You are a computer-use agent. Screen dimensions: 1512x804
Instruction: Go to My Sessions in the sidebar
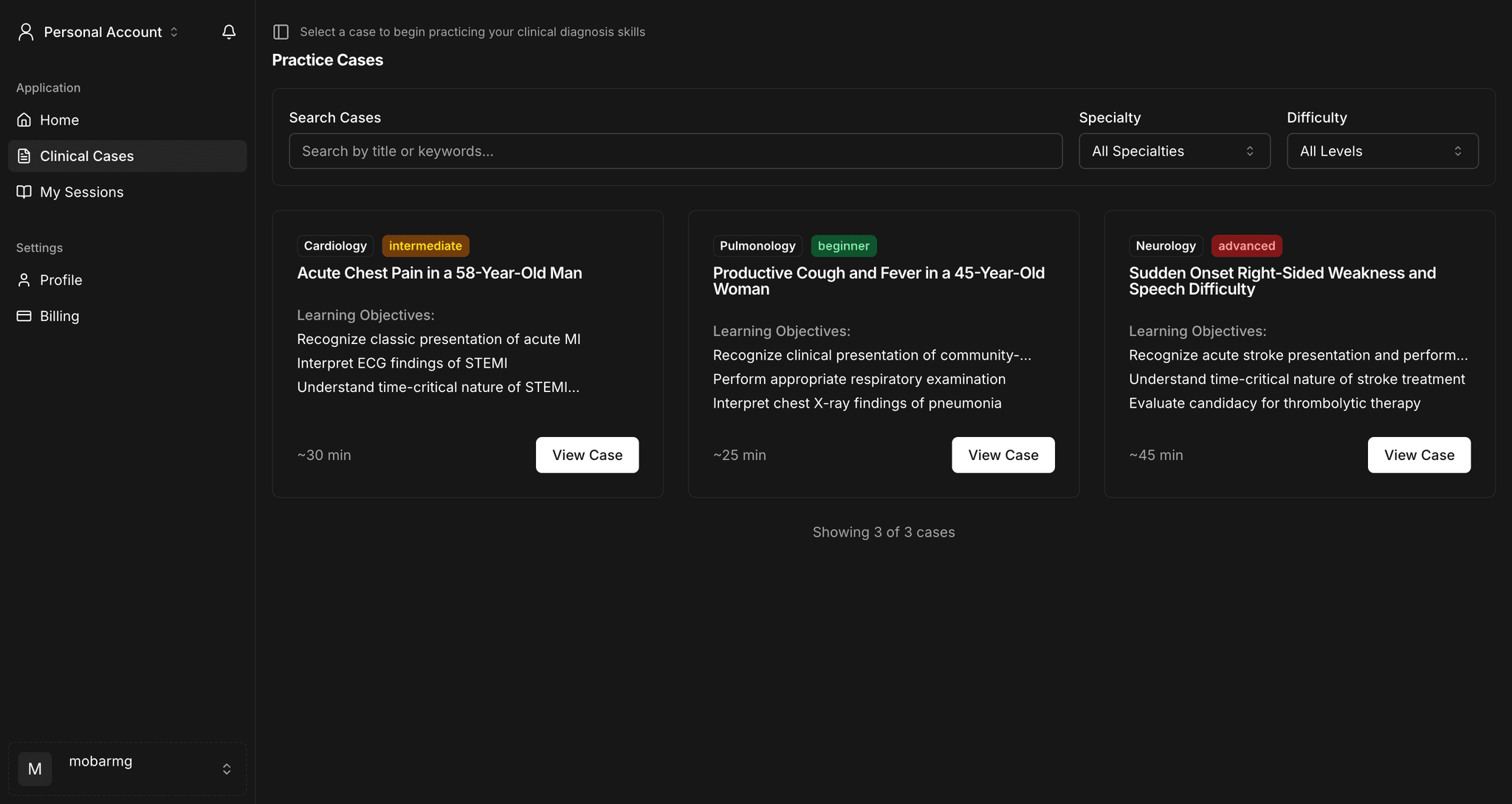(x=82, y=192)
